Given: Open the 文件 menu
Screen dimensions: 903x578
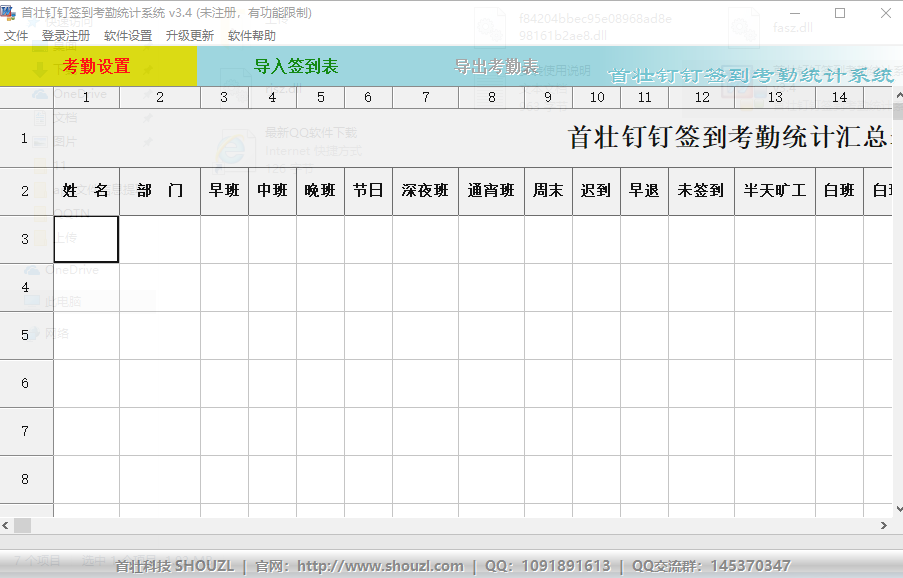Looking at the screenshot, I should tap(16, 35).
